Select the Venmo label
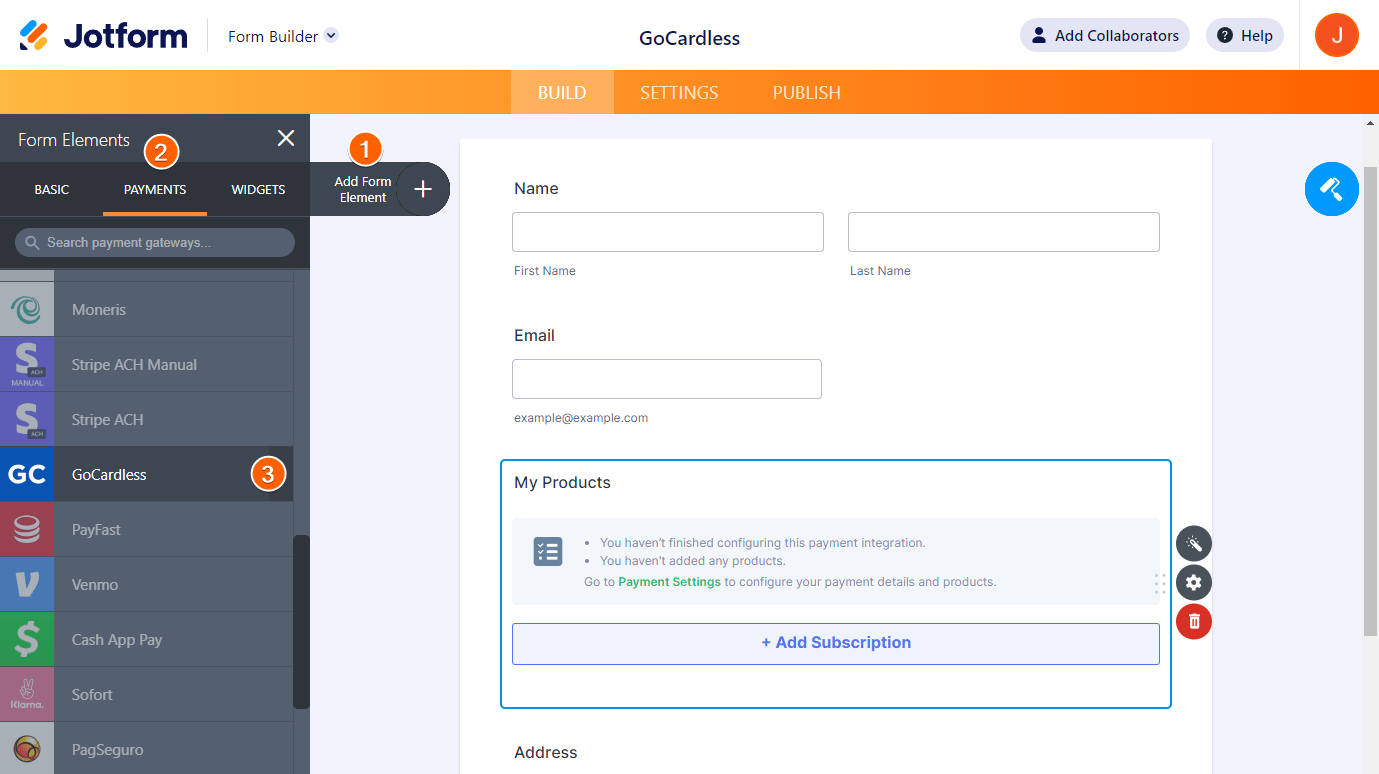Screen dimensions: 1379x774 [x=95, y=584]
